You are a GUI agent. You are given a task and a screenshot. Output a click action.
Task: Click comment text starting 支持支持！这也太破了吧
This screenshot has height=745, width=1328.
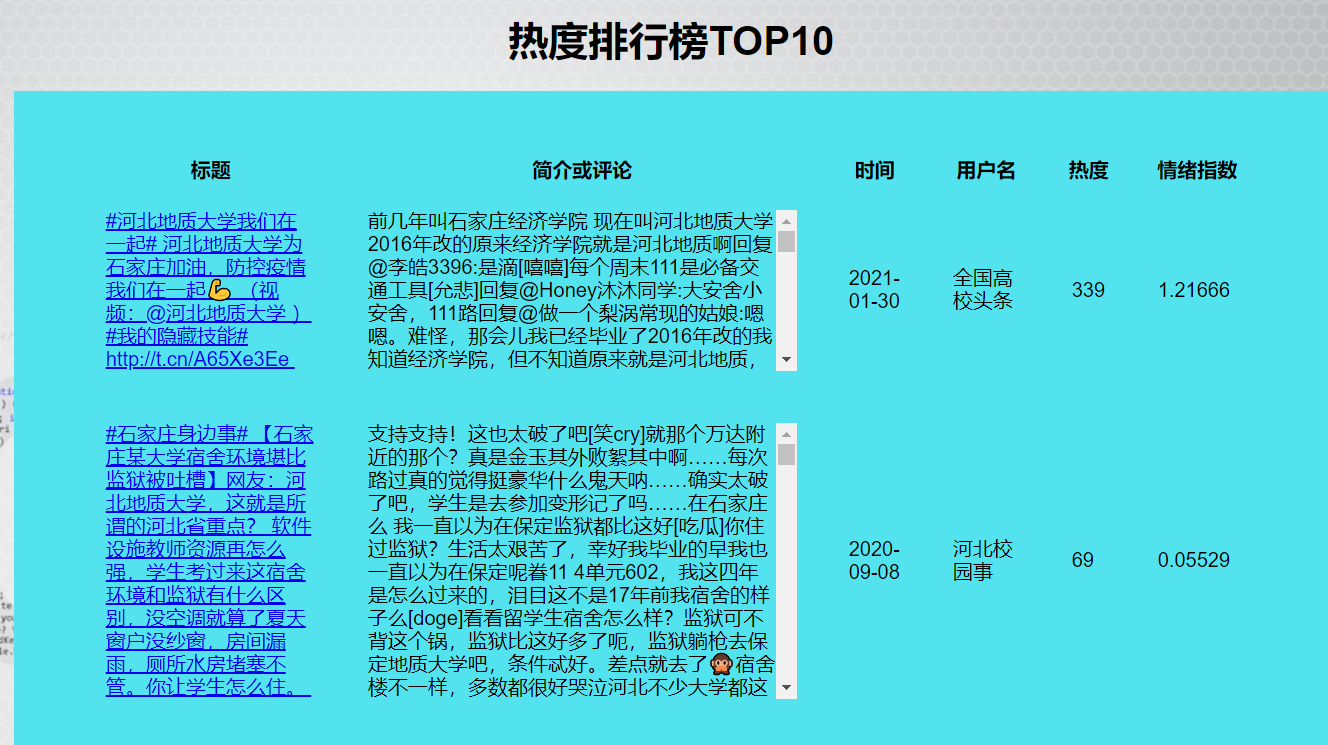coord(570,560)
